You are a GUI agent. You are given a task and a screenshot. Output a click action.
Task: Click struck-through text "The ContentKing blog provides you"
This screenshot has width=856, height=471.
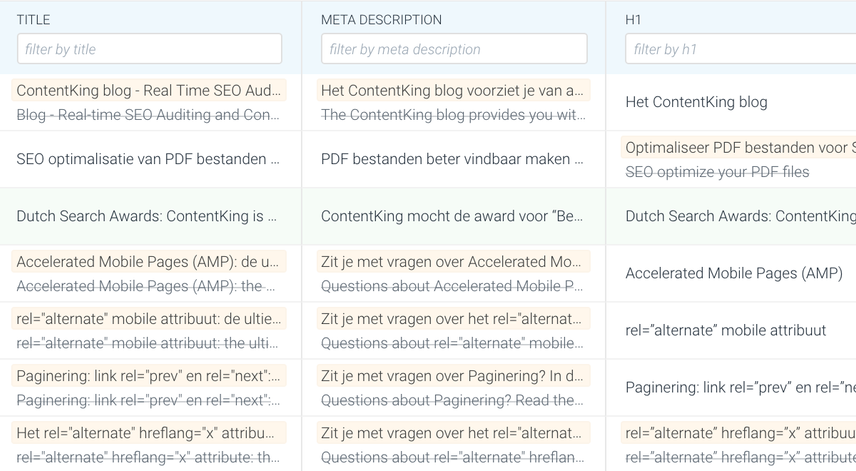453,115
